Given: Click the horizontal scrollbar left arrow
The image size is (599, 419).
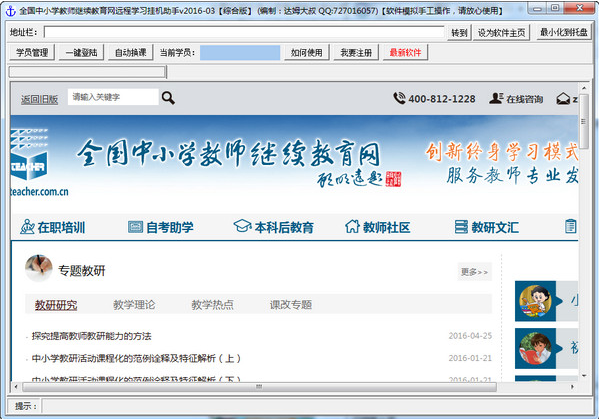Looking at the screenshot, I should tap(16, 387).
